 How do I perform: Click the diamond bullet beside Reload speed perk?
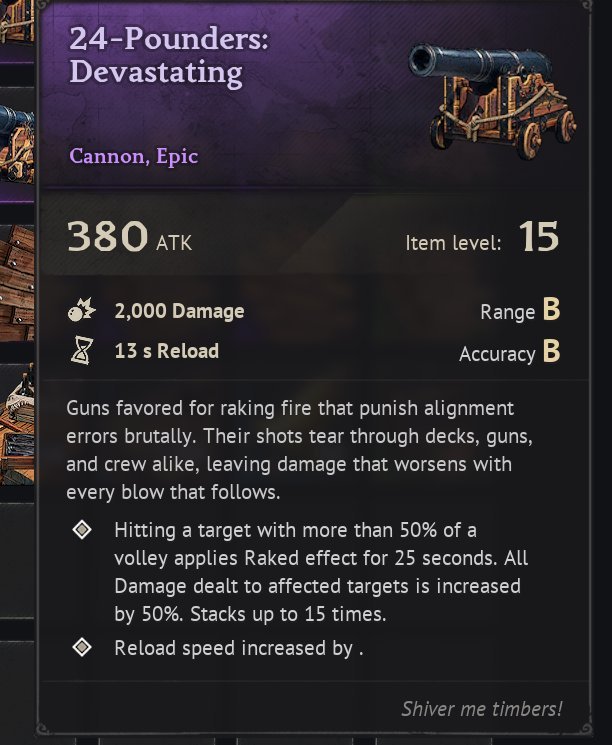pos(83,648)
